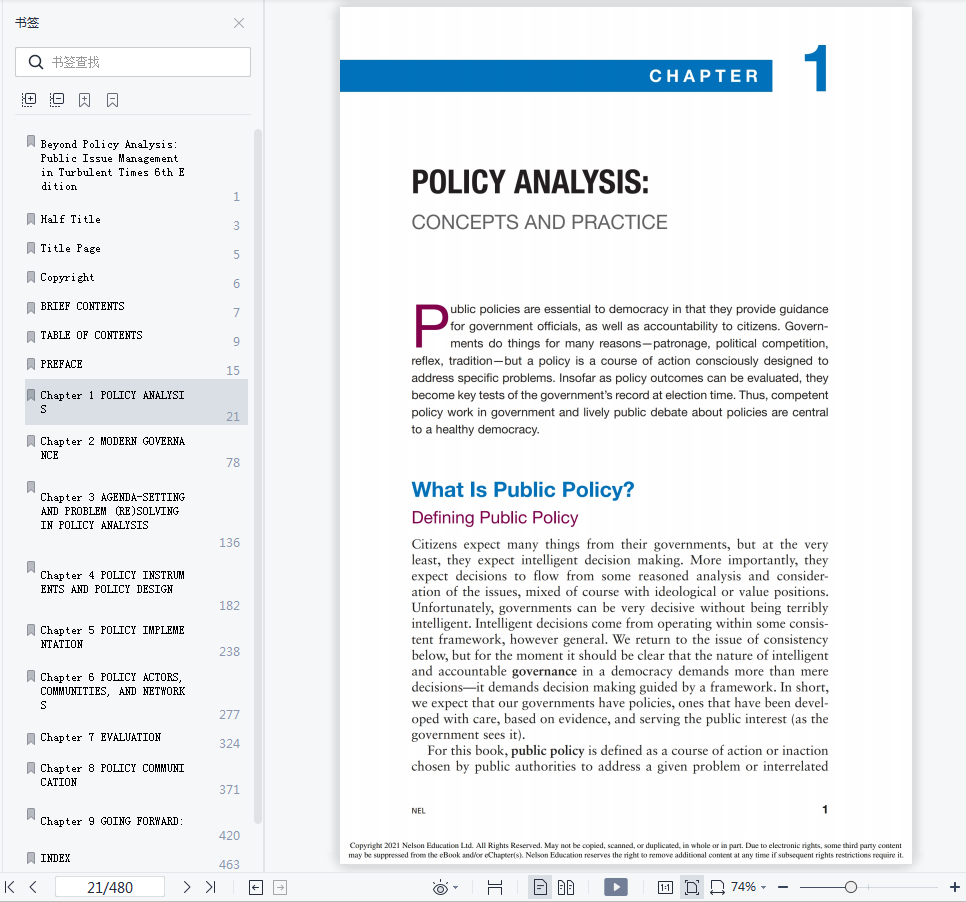
Task: Go forward to next view
Action: click(x=280, y=887)
